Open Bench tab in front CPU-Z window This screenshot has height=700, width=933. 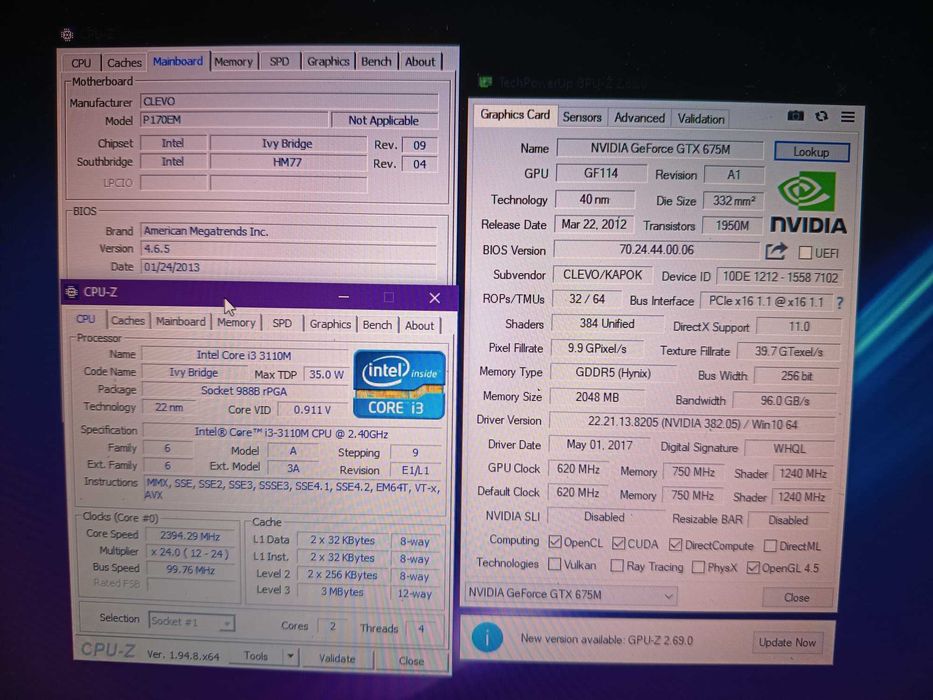[x=377, y=324]
